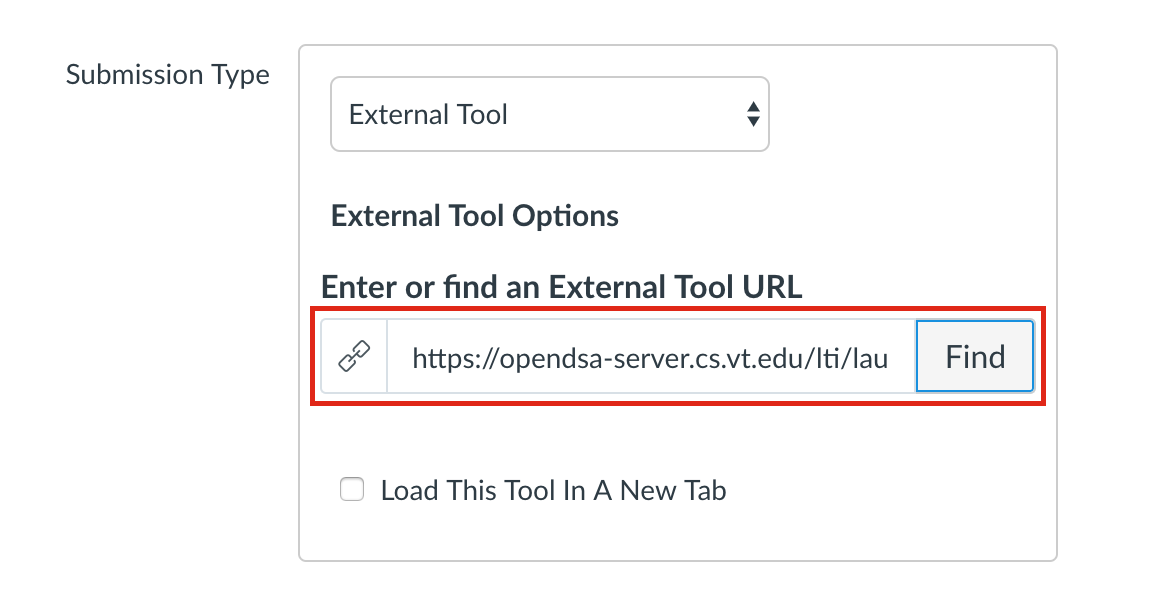Expand the Submission Type combo box

coord(550,114)
